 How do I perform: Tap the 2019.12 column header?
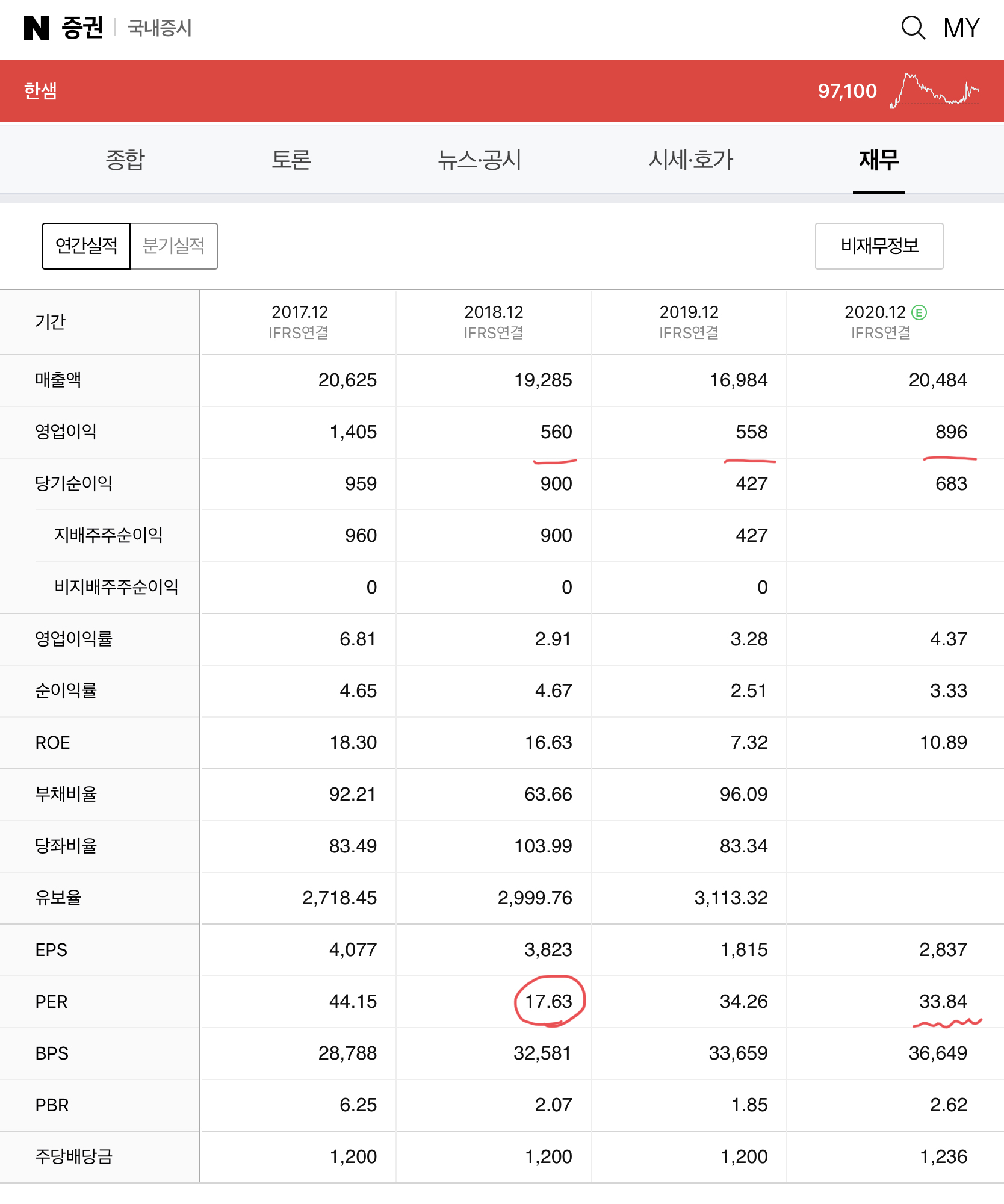[x=689, y=322]
